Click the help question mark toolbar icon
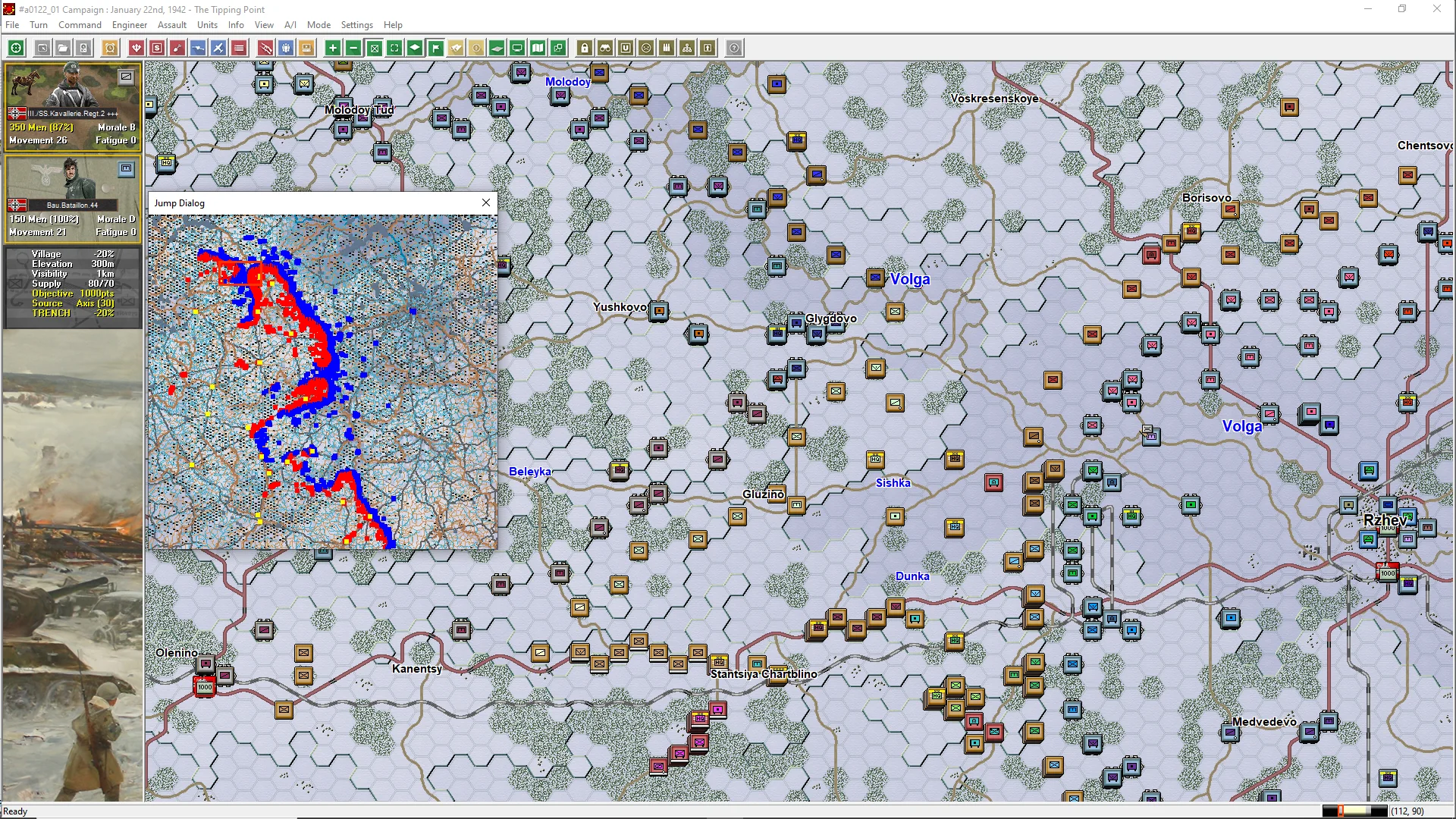The image size is (1456, 819). [734, 48]
